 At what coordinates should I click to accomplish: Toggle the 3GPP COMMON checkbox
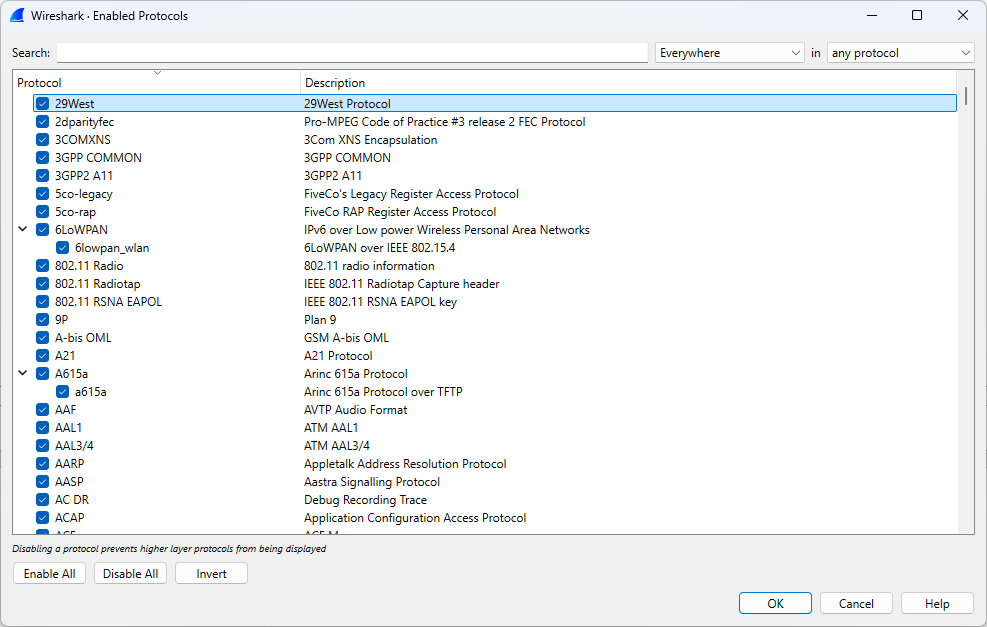tap(42, 157)
